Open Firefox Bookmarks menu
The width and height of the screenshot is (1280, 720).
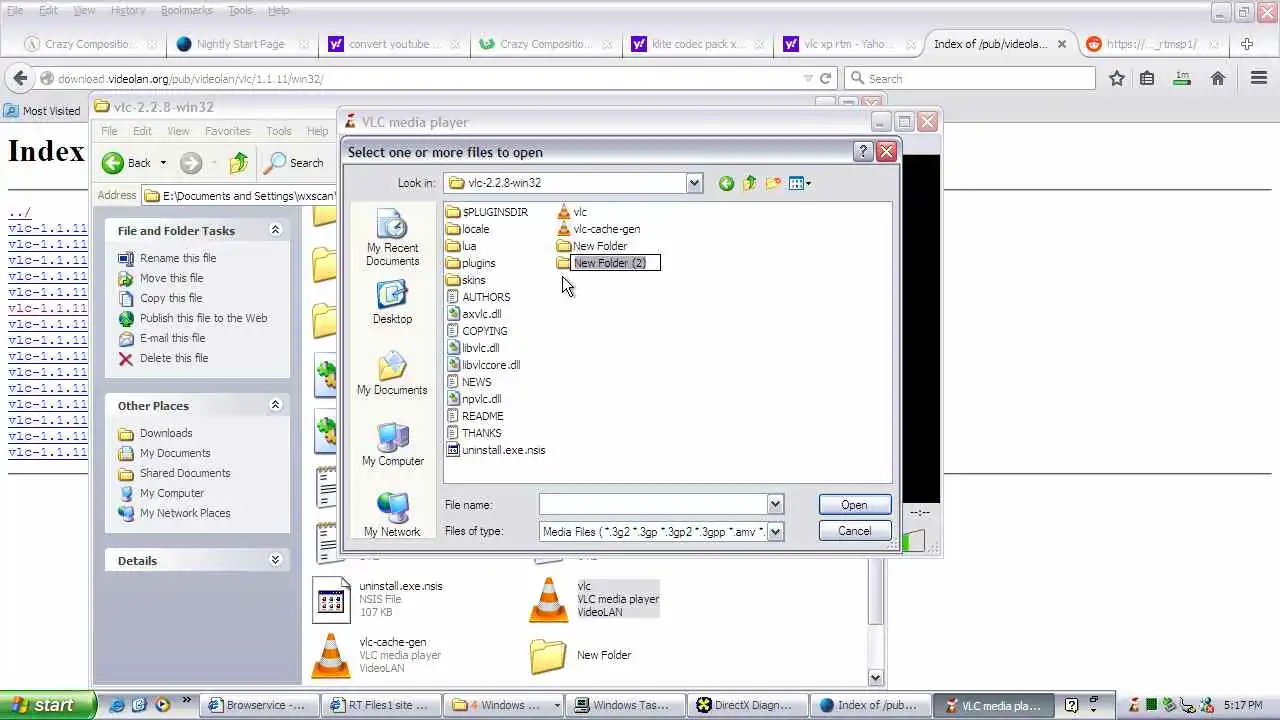click(186, 10)
